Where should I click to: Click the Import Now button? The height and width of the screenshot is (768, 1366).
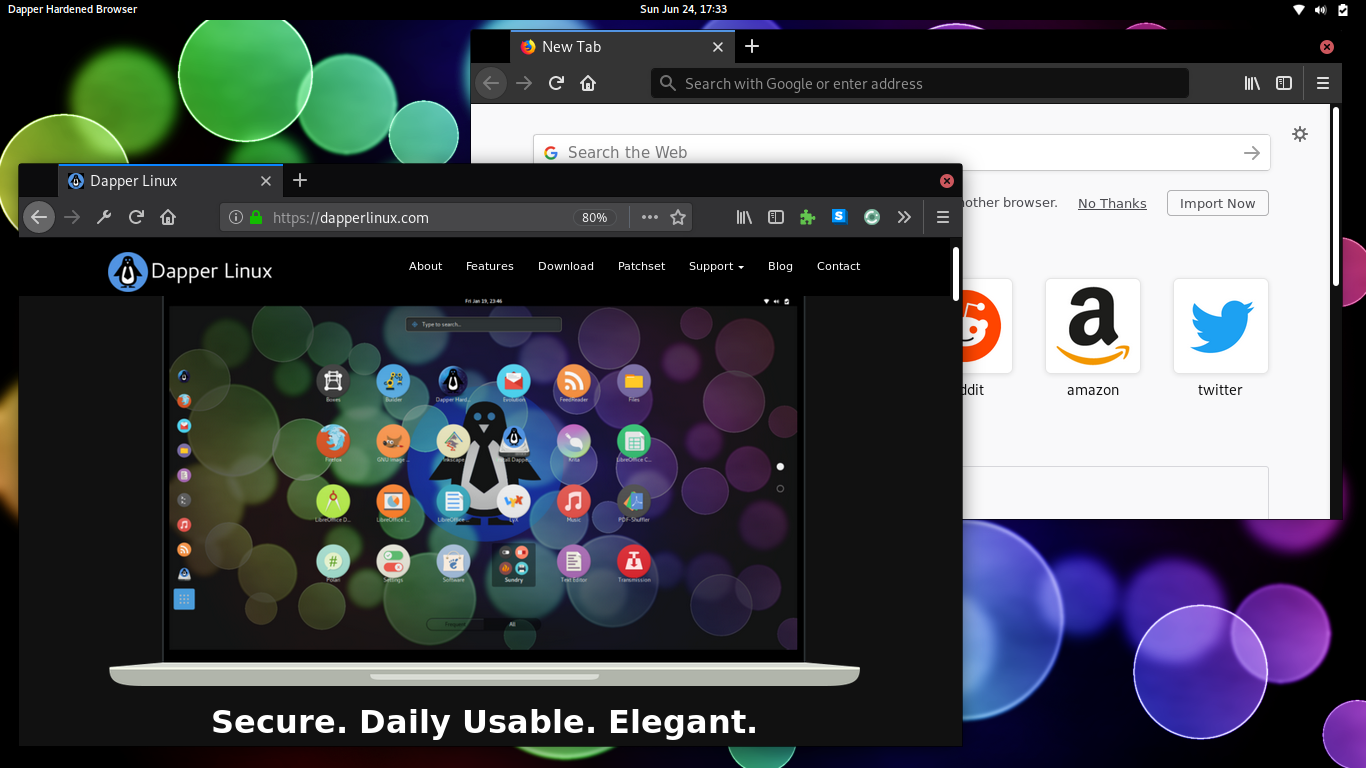(1217, 203)
